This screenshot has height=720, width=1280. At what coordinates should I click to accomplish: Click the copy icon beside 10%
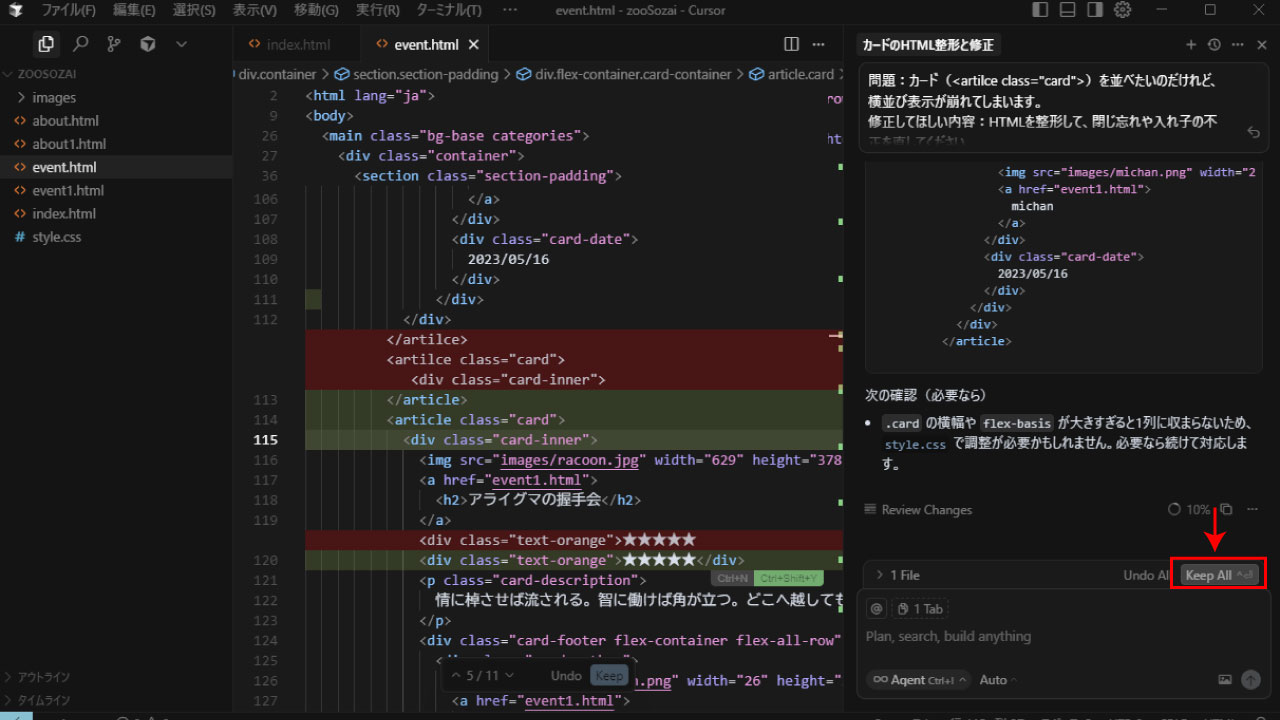click(1226, 509)
